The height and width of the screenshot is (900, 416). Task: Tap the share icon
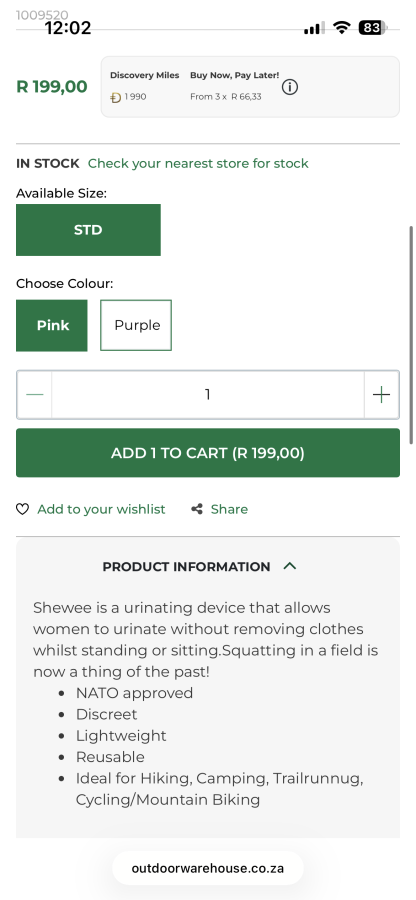coord(197,509)
